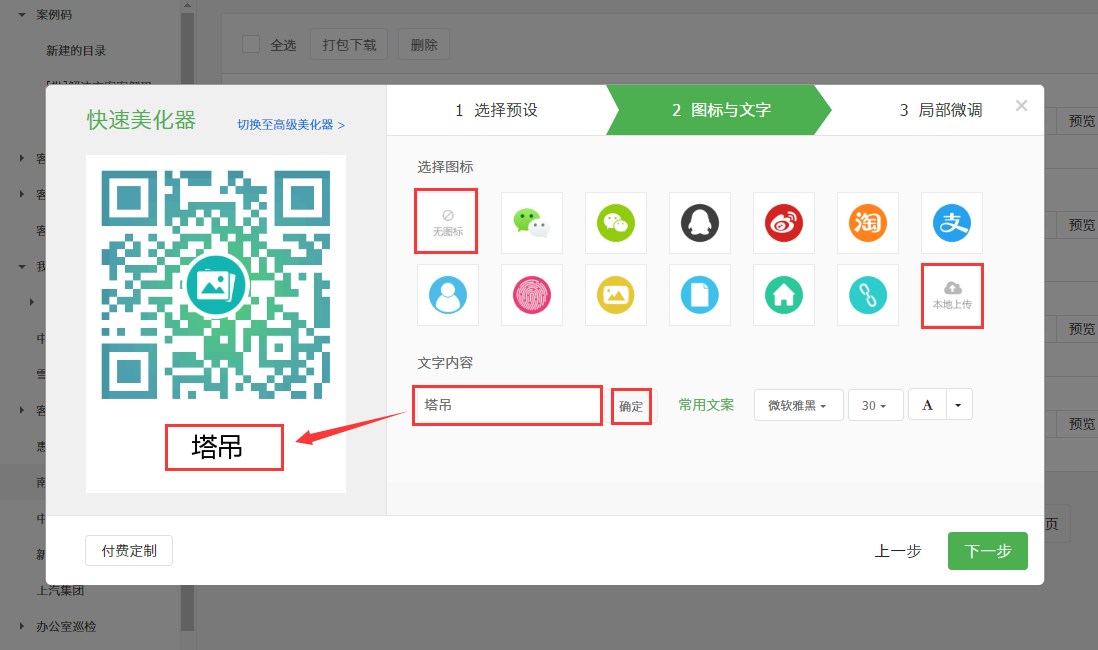
Task: Toggle the 全选 select-all checkbox
Action: (x=251, y=44)
